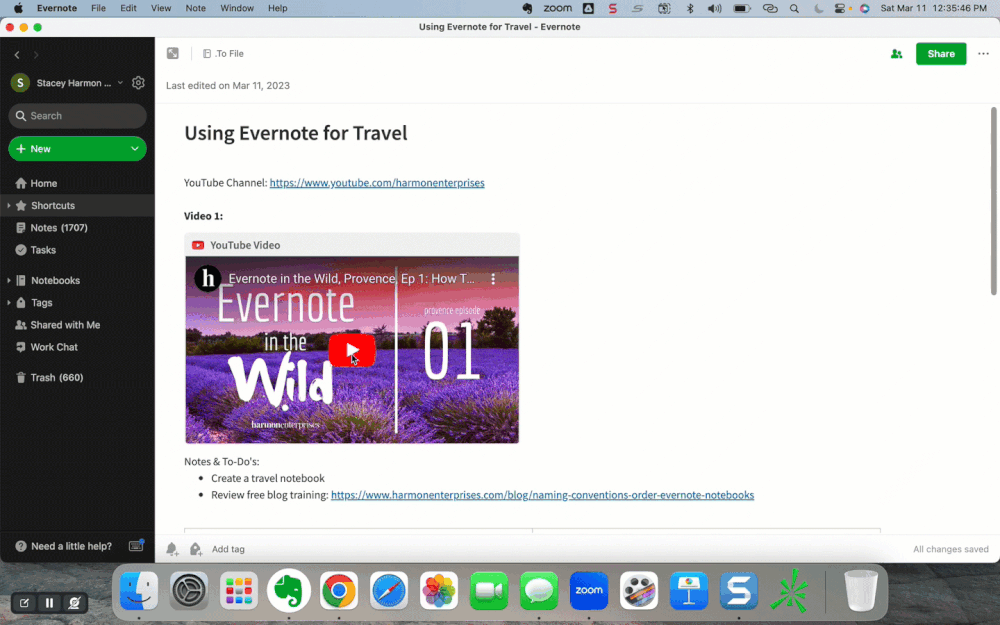Open the volume control in the menu bar
The height and width of the screenshot is (625, 1000).
(x=714, y=8)
